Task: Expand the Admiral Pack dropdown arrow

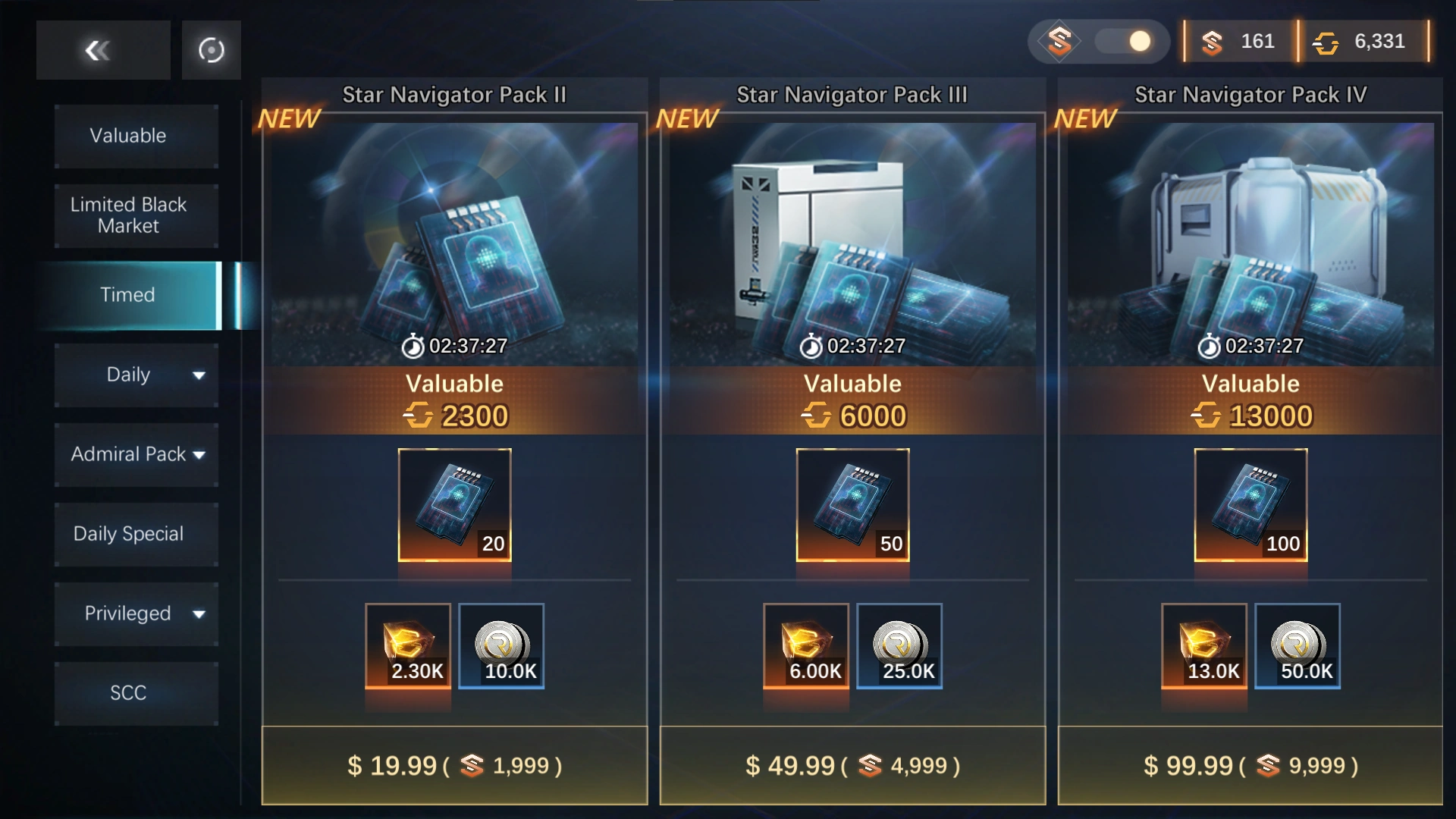Action: point(199,455)
